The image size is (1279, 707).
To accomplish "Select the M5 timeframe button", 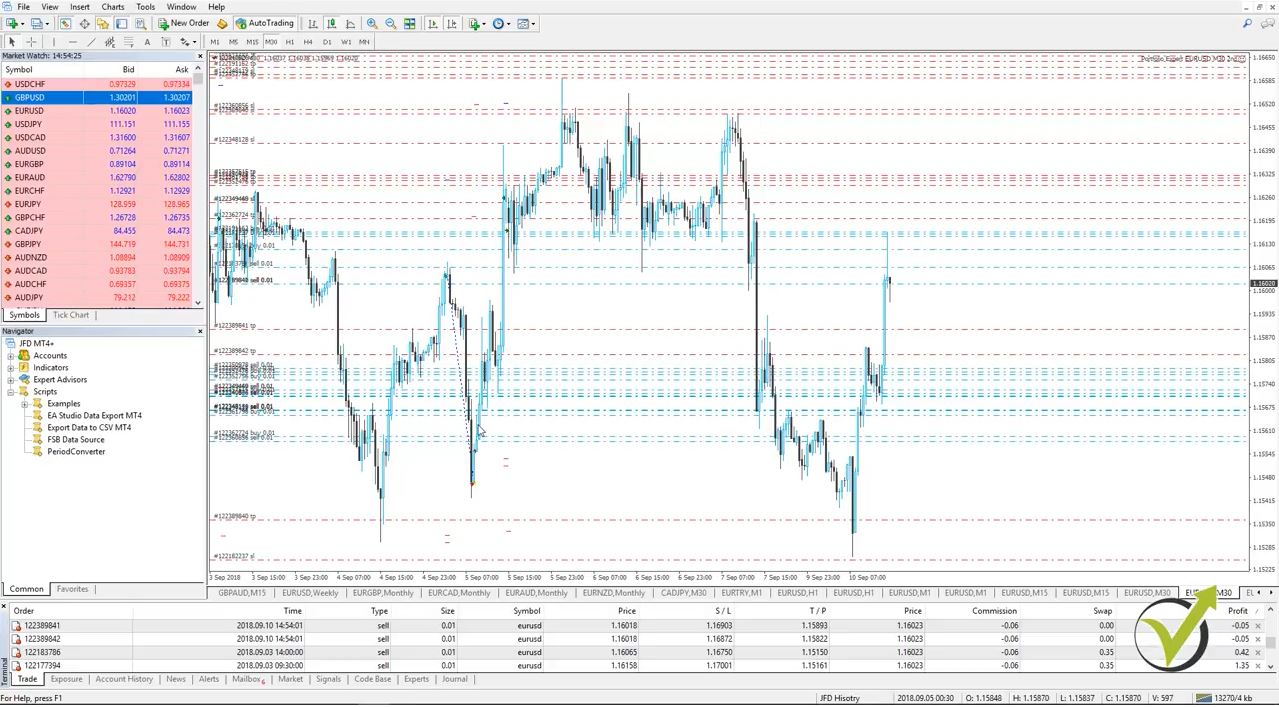I will (232, 42).
